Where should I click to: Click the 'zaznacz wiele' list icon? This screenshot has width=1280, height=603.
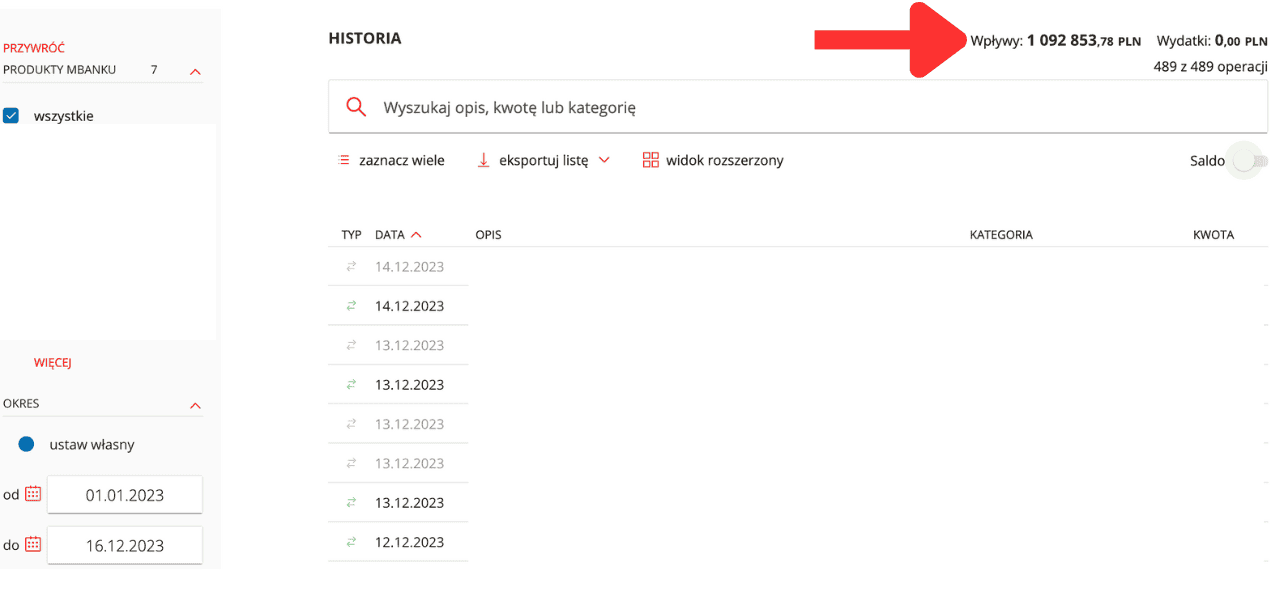pos(344,160)
